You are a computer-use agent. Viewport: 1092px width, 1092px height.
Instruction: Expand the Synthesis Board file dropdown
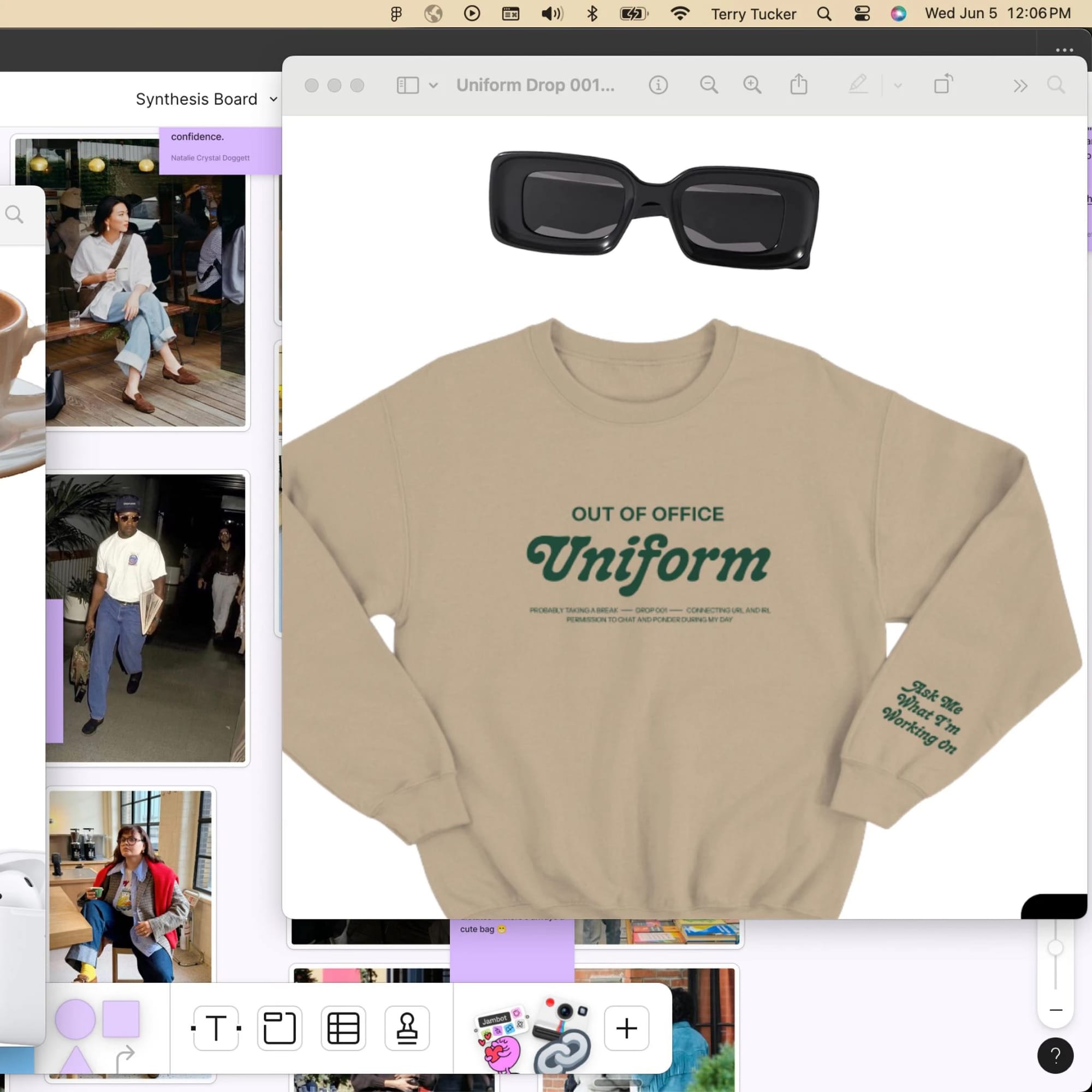click(274, 99)
